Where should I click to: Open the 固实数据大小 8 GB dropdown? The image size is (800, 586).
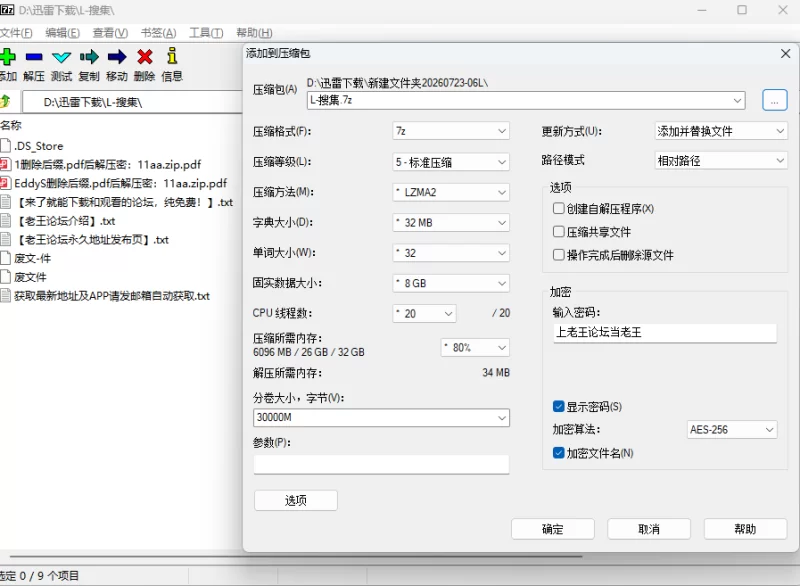click(451, 283)
